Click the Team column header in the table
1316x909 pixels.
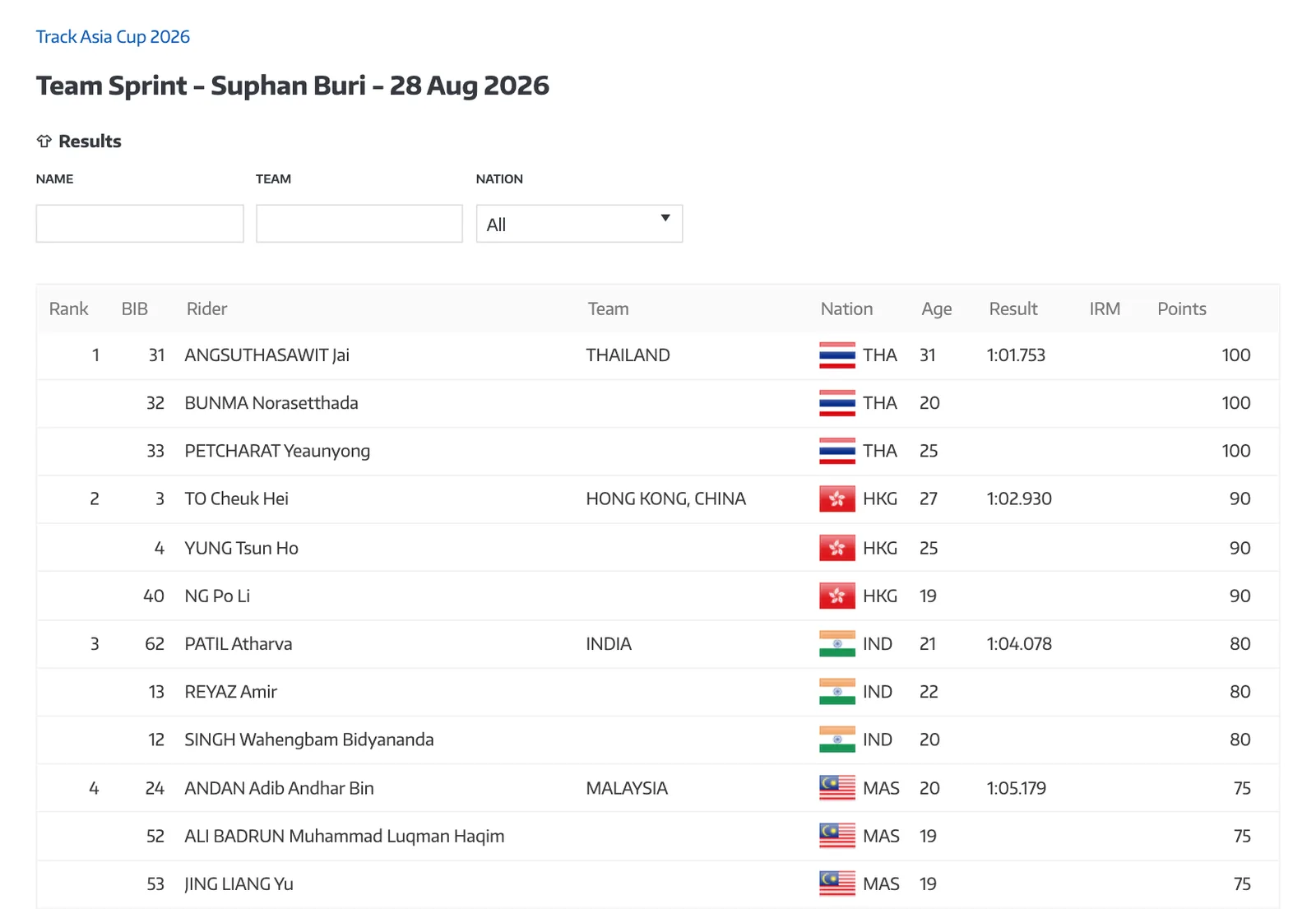608,308
